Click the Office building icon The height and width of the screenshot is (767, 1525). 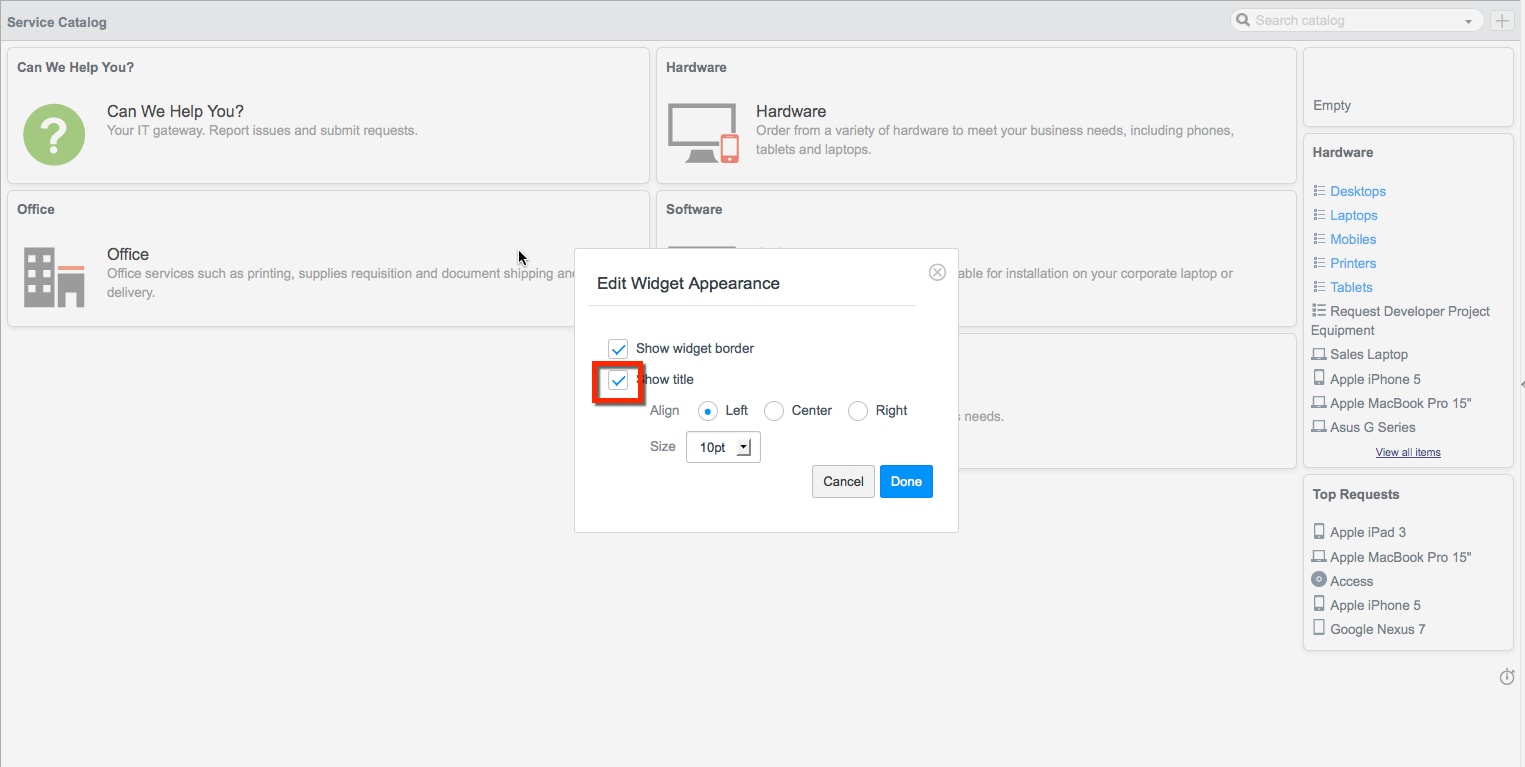tap(54, 277)
